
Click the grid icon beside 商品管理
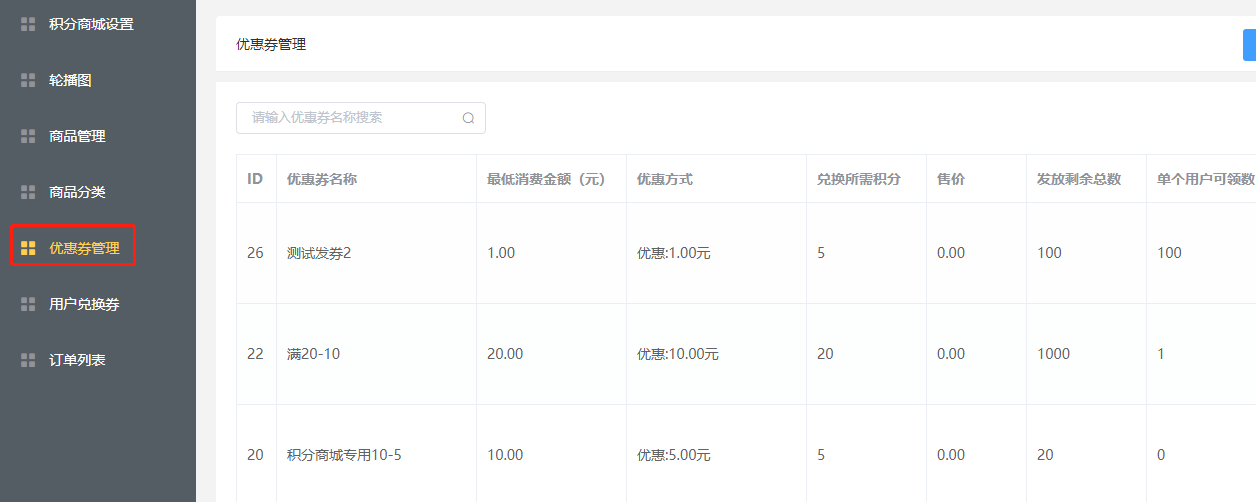(x=28, y=136)
